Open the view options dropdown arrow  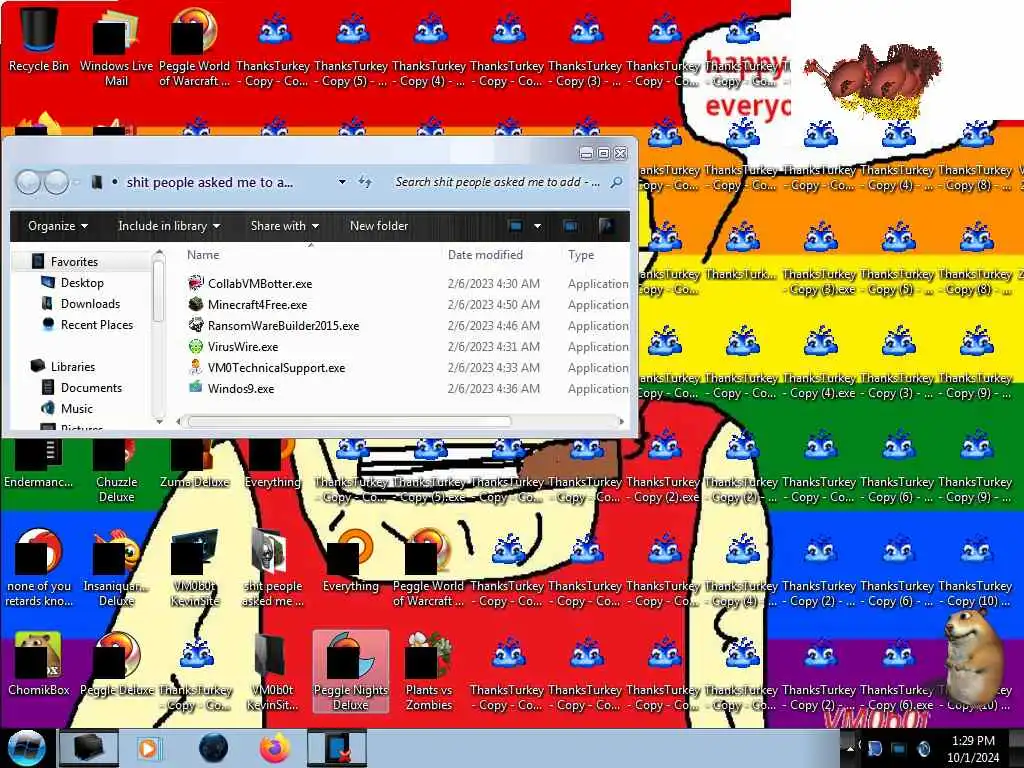click(537, 226)
